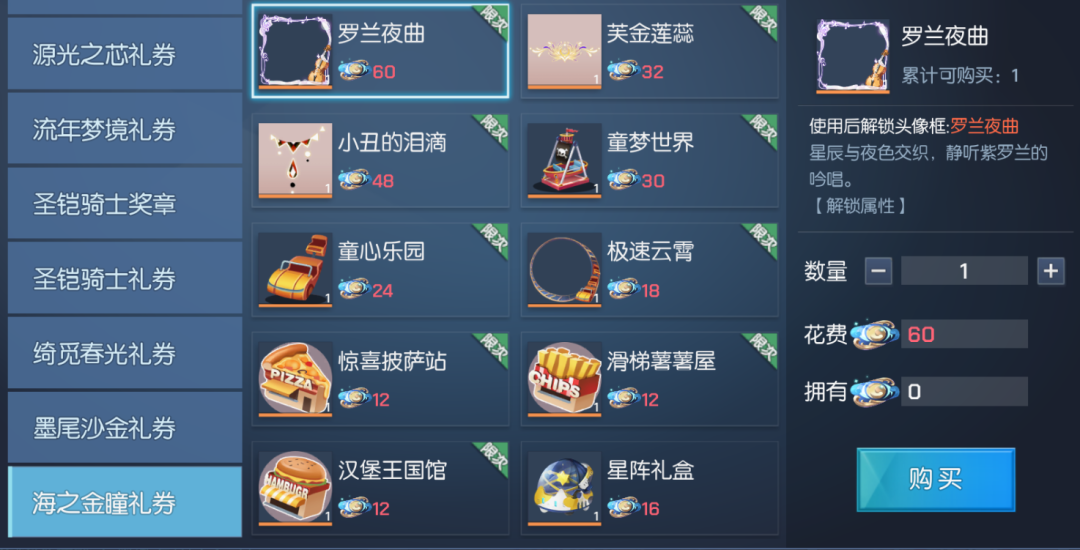Pick the 童梦世界 pirate ship icon
This screenshot has width=1080, height=550.
[564, 160]
